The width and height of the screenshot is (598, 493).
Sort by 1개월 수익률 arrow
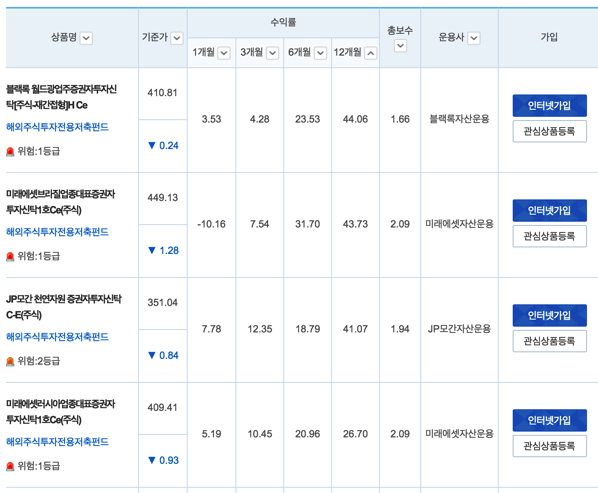click(x=224, y=53)
